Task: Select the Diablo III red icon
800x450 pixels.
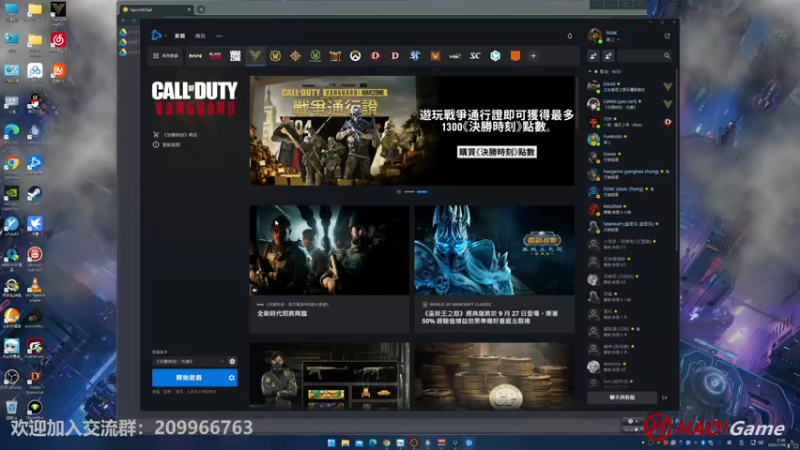Action: tap(376, 56)
